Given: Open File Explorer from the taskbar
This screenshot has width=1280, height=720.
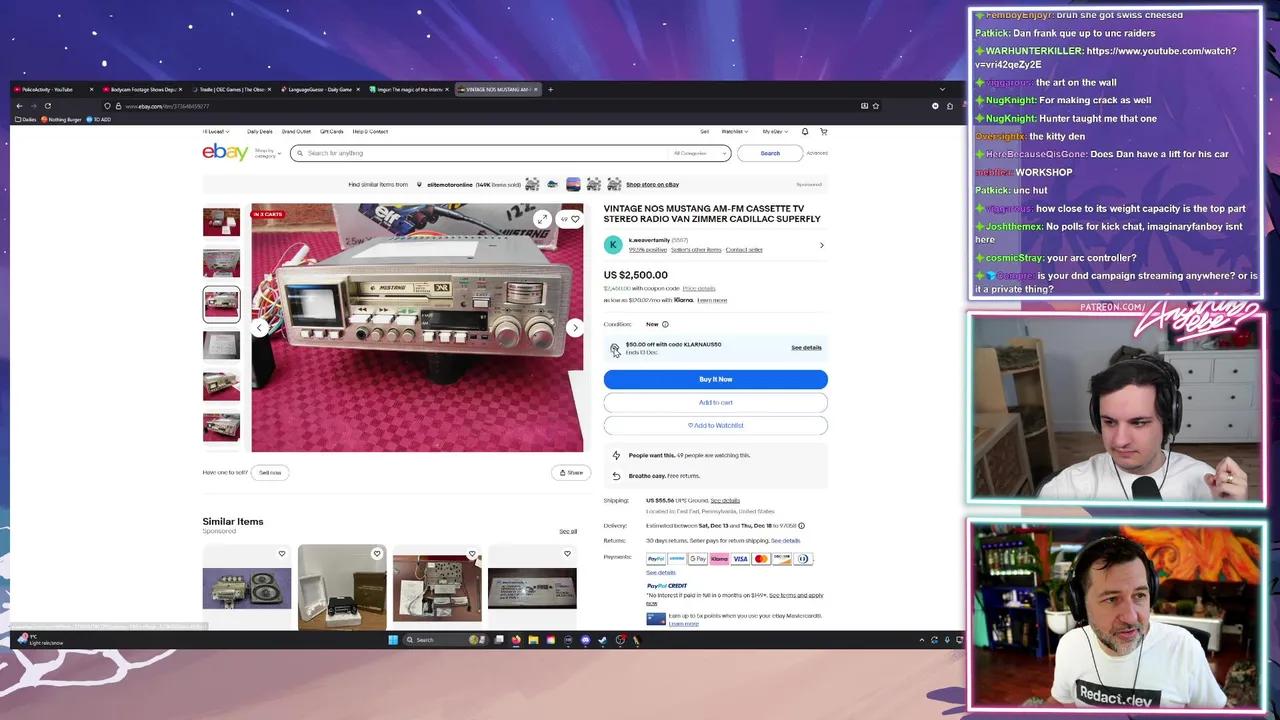Looking at the screenshot, I should click(x=533, y=640).
